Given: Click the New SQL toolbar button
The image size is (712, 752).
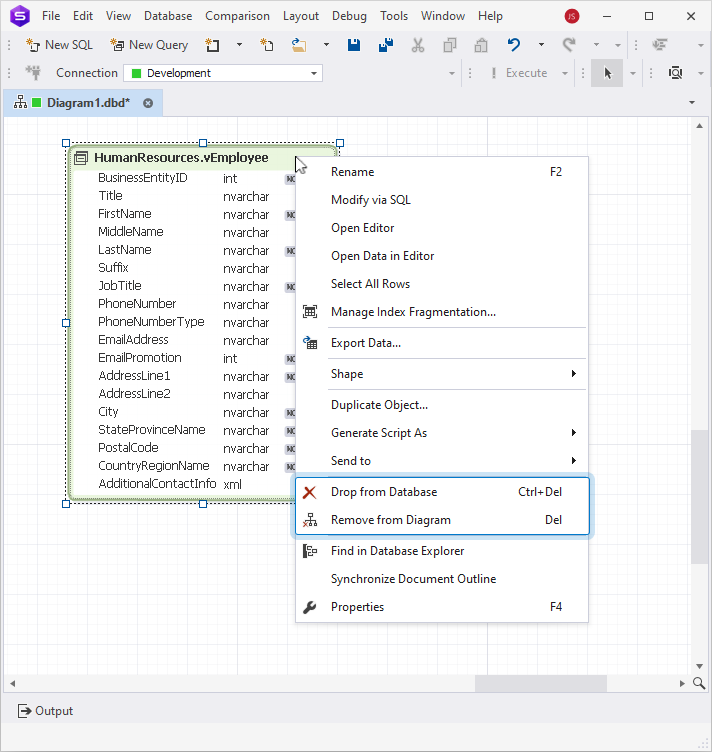Looking at the screenshot, I should coord(59,45).
